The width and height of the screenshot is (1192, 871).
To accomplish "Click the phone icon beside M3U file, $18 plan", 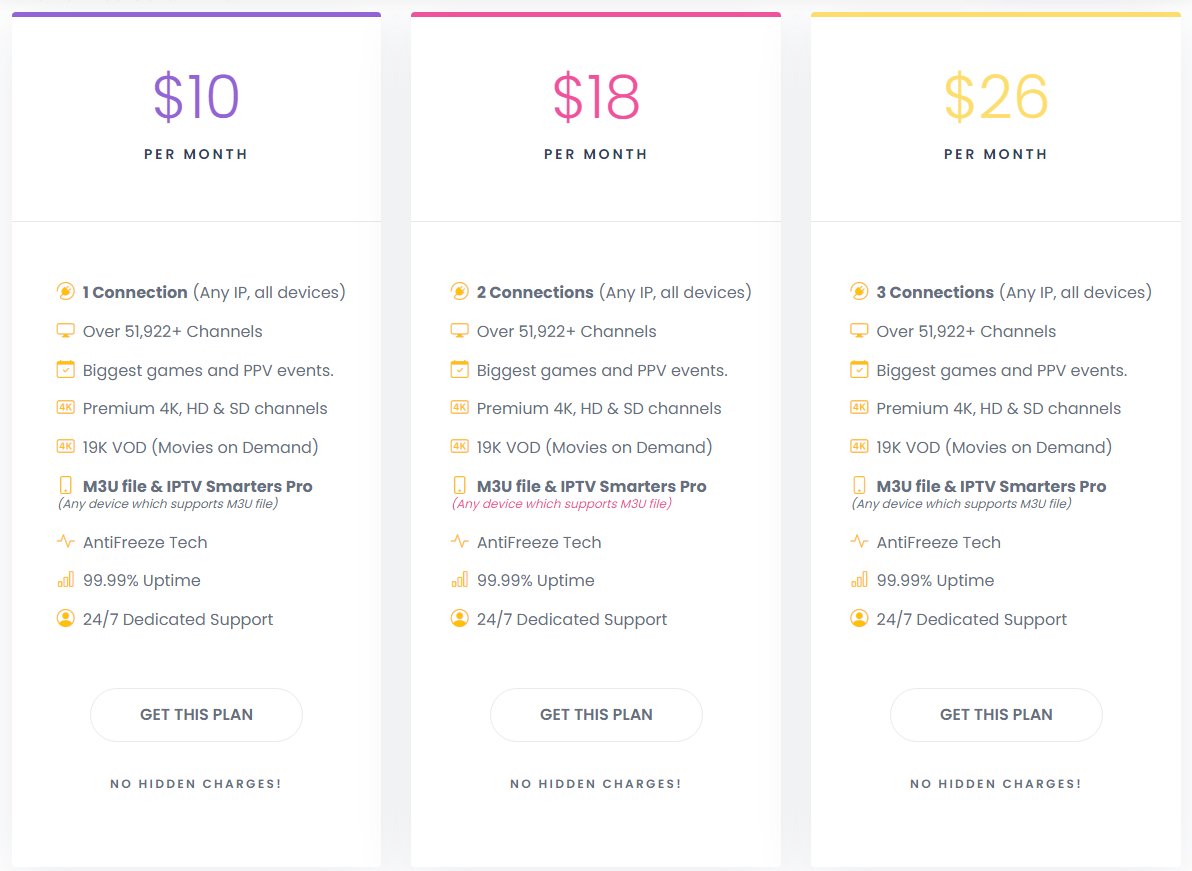I will tap(459, 486).
